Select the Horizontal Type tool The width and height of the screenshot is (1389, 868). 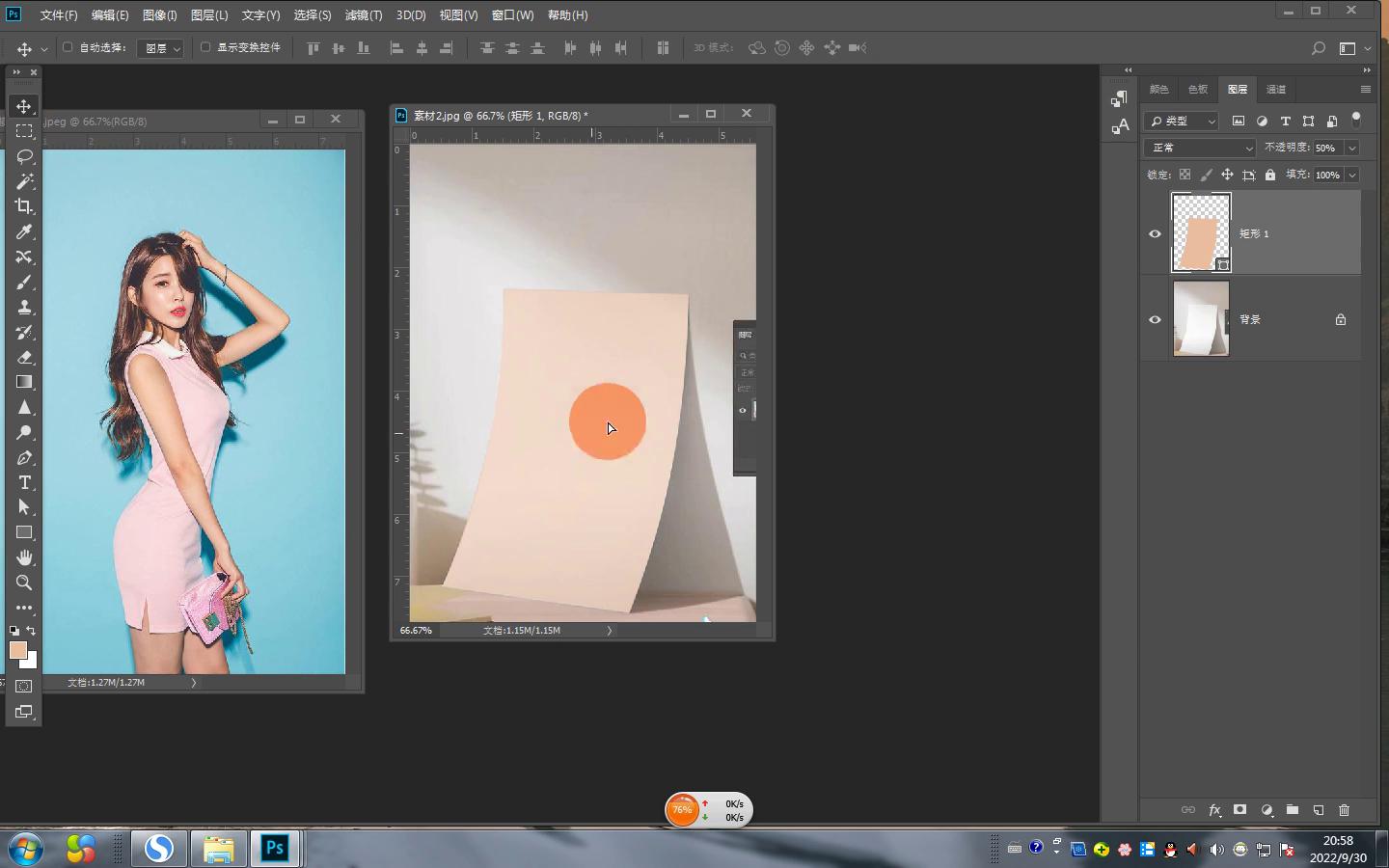(x=24, y=482)
